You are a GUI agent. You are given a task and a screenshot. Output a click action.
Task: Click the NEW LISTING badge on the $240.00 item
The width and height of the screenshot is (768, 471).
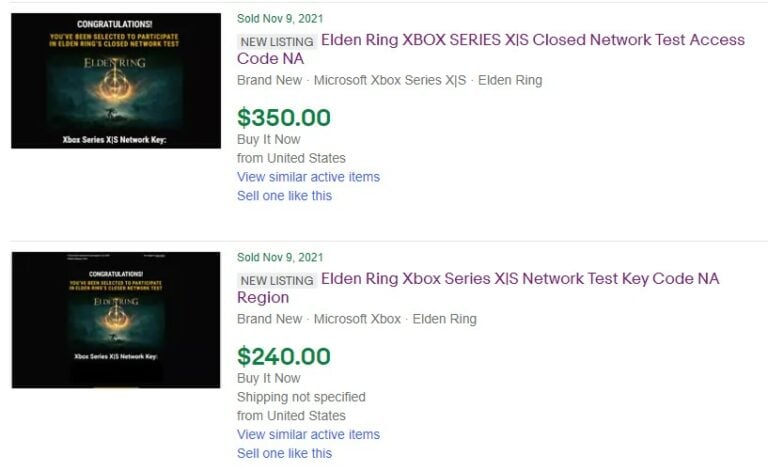(277, 280)
